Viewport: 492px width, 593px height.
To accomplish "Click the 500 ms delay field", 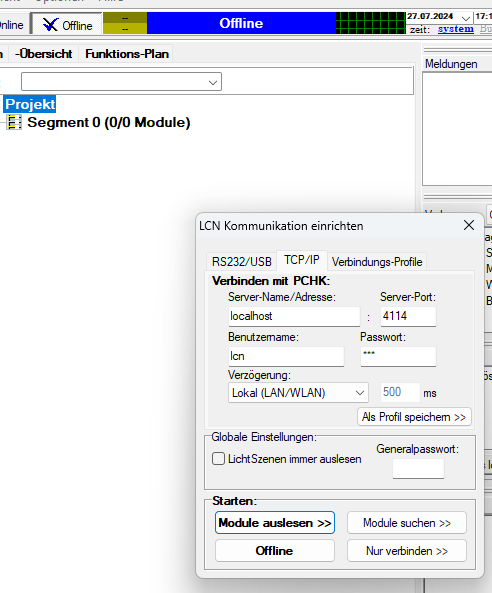I will (400, 392).
